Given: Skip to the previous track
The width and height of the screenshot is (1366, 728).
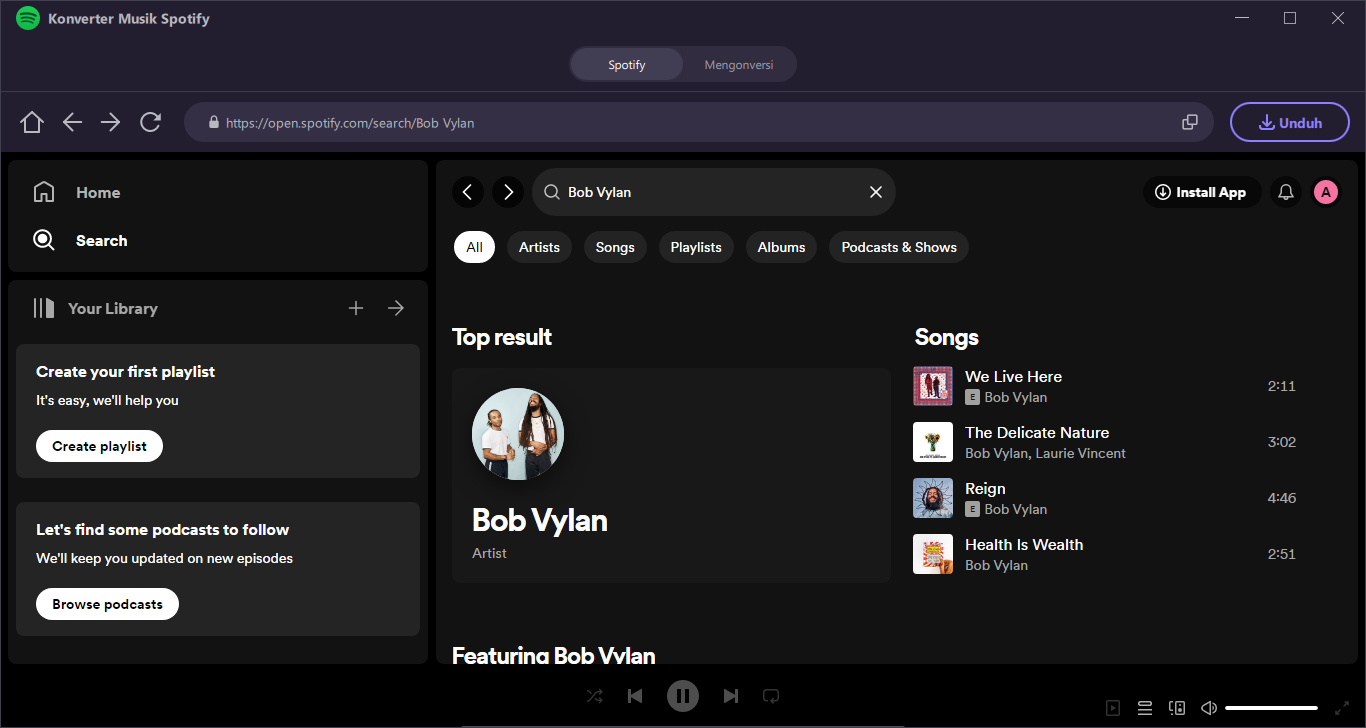Looking at the screenshot, I should (x=635, y=696).
